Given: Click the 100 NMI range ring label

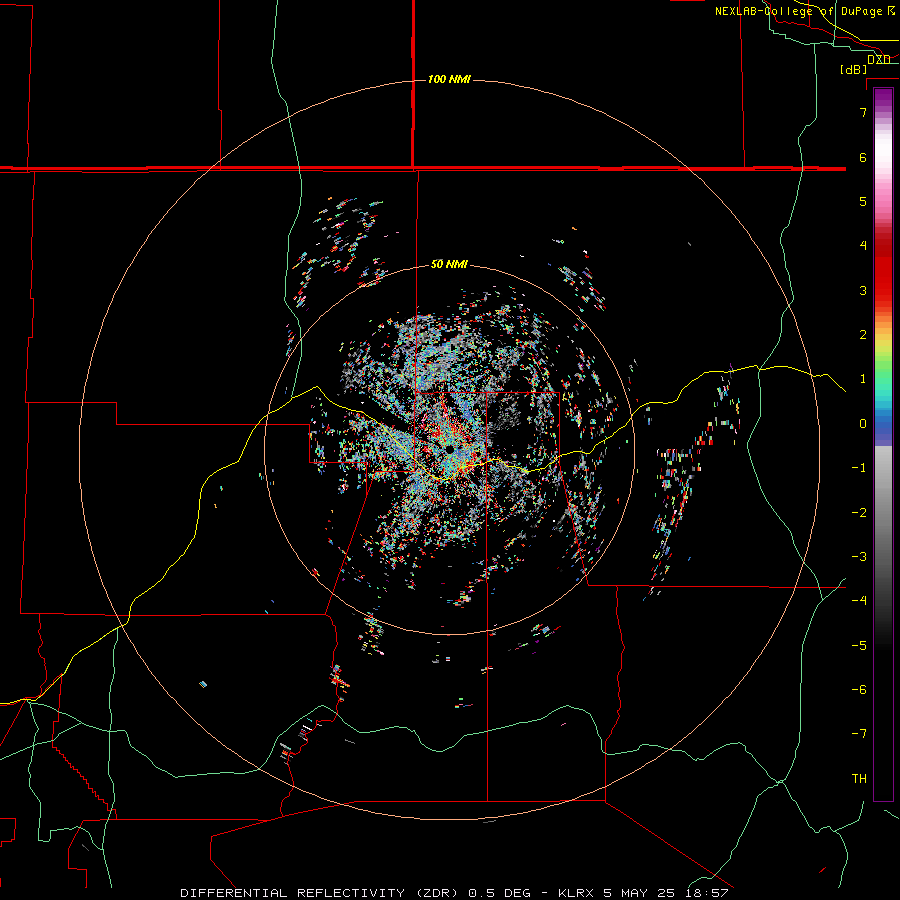Looking at the screenshot, I should tap(449, 79).
